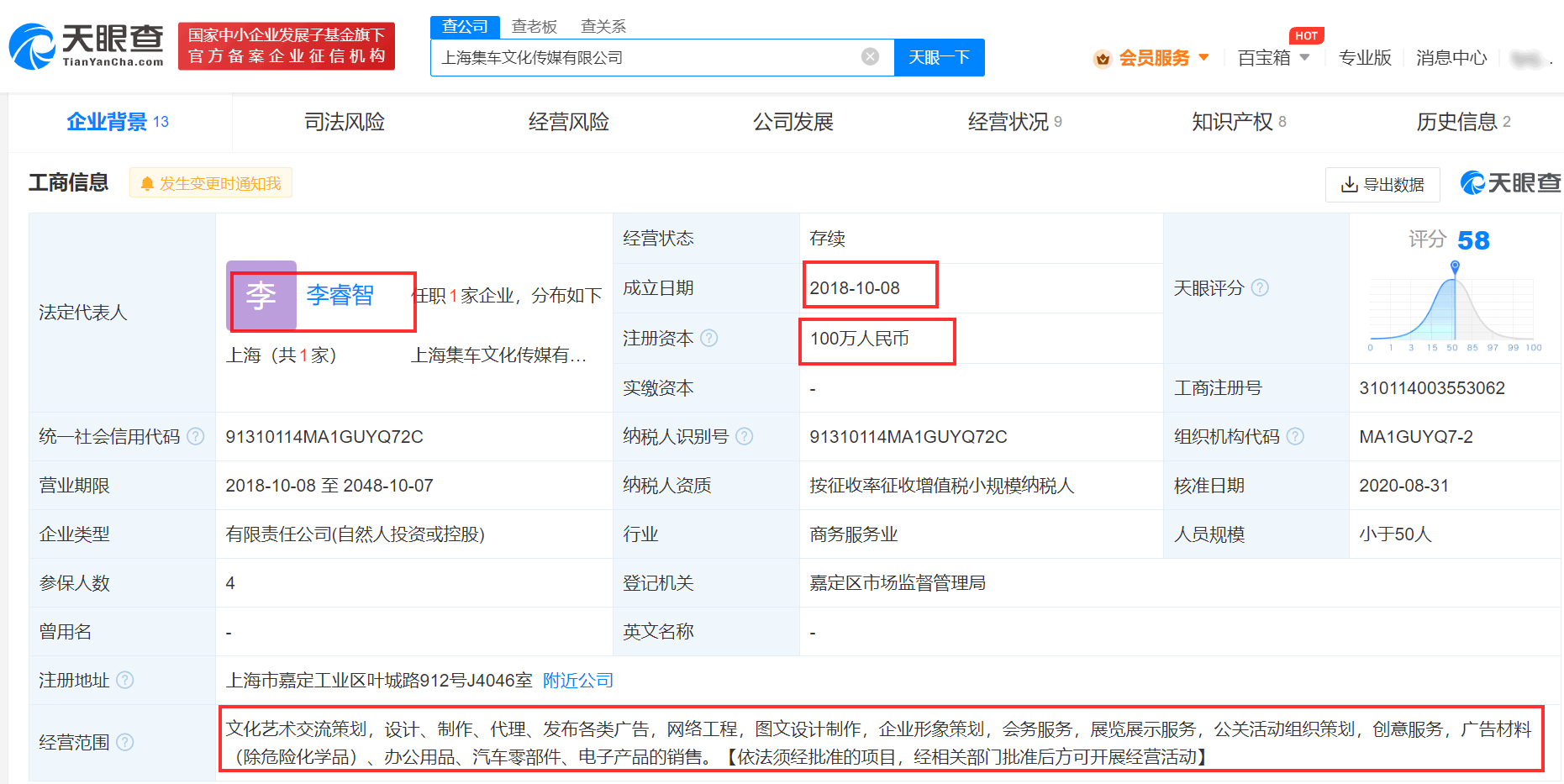Switch to the 查关系 search tab
The width and height of the screenshot is (1564, 784).
(x=603, y=27)
